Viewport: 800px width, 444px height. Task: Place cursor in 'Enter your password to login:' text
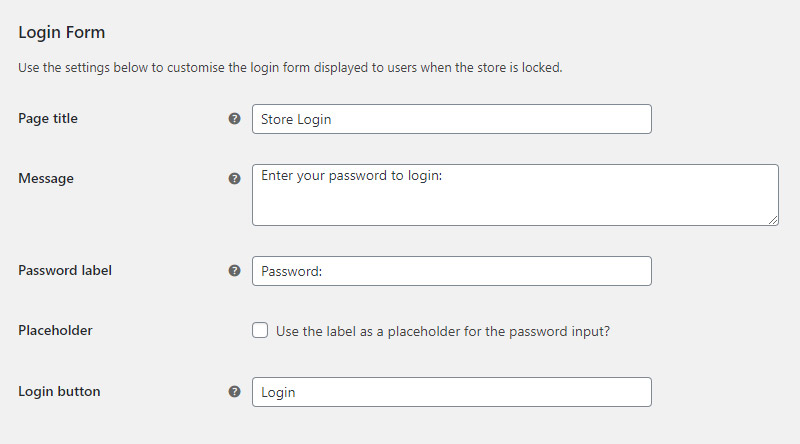tap(352, 176)
